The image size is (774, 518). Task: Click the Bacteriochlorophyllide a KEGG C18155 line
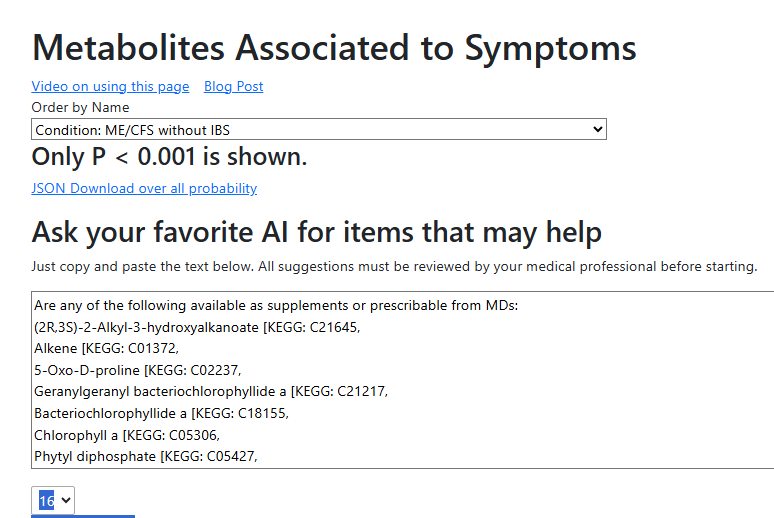(x=168, y=413)
